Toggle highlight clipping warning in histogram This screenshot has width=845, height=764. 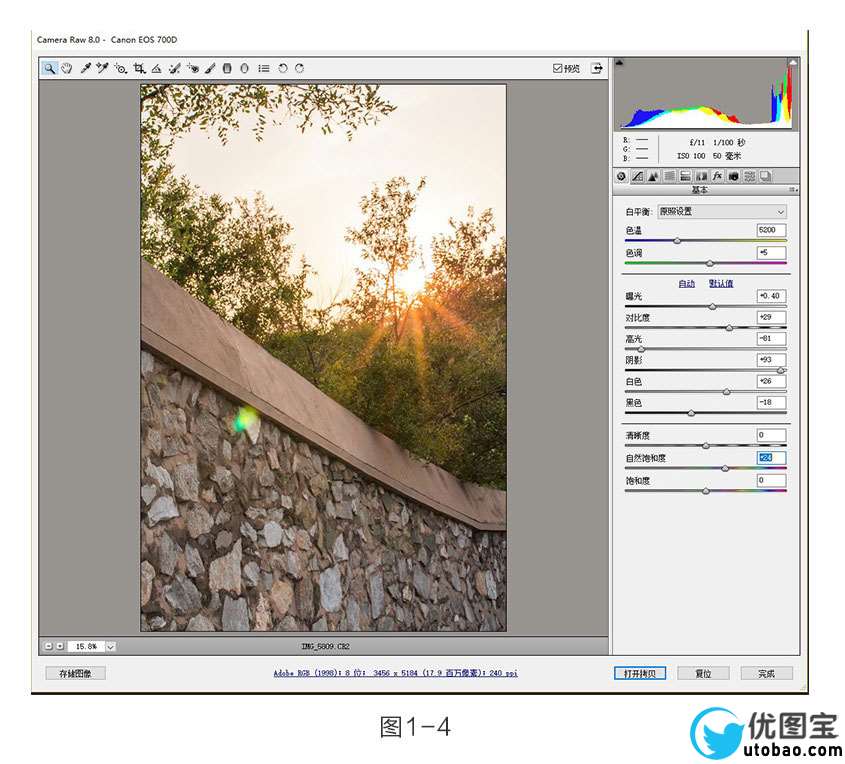(792, 64)
